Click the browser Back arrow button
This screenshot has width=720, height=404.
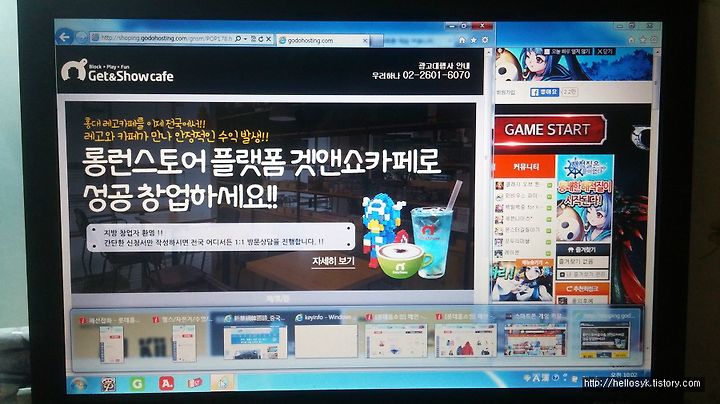pos(65,37)
